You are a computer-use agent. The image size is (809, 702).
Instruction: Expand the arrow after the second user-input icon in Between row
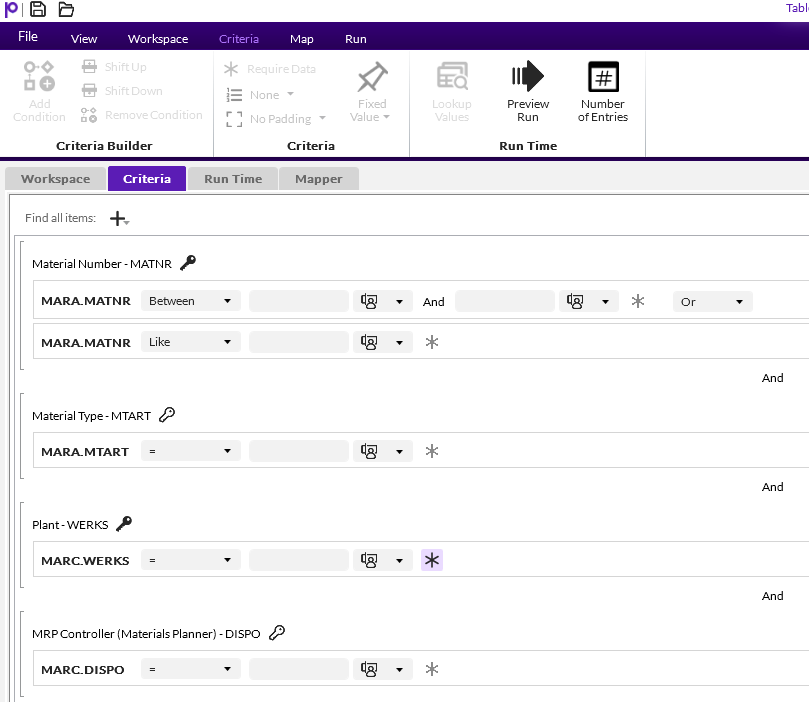605,302
